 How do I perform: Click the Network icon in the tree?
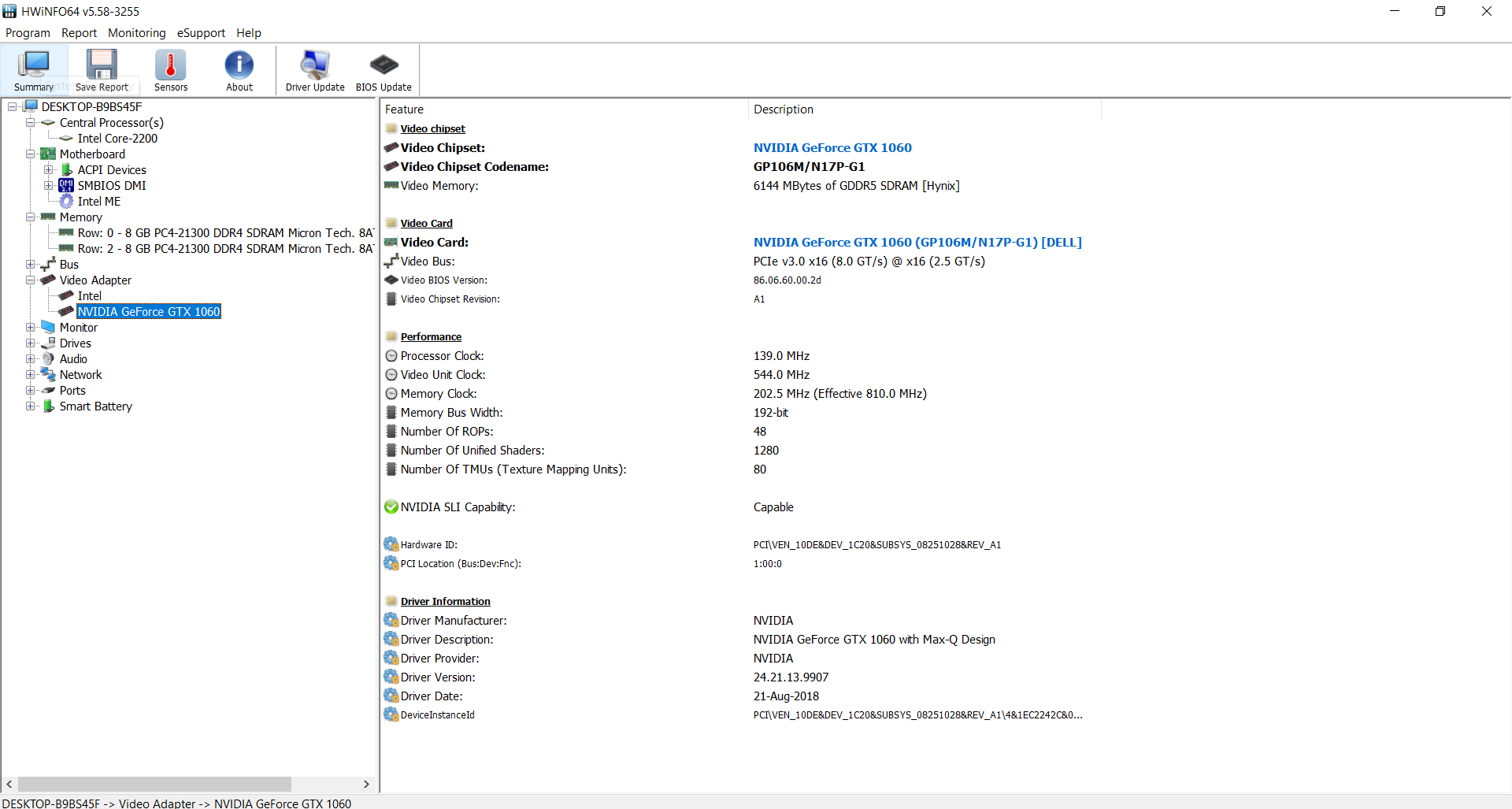(x=48, y=374)
